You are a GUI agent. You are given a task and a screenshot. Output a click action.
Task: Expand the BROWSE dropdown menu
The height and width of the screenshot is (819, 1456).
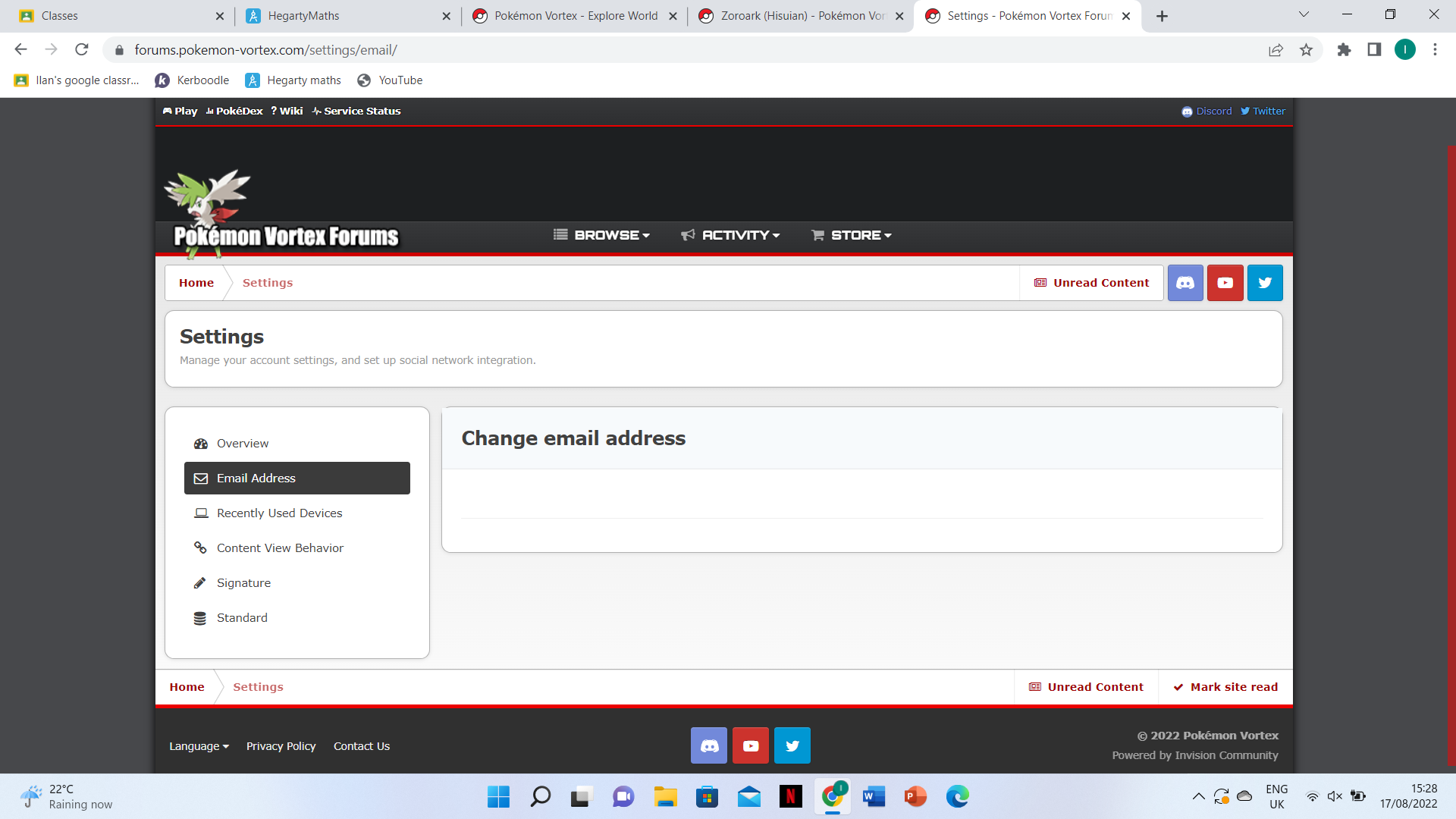pos(601,235)
